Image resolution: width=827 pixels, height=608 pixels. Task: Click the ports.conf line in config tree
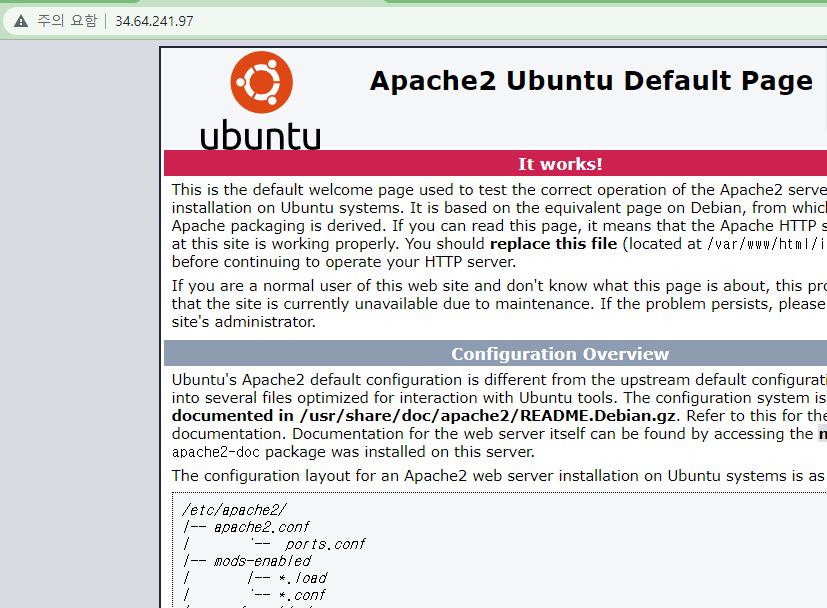[x=325, y=544]
